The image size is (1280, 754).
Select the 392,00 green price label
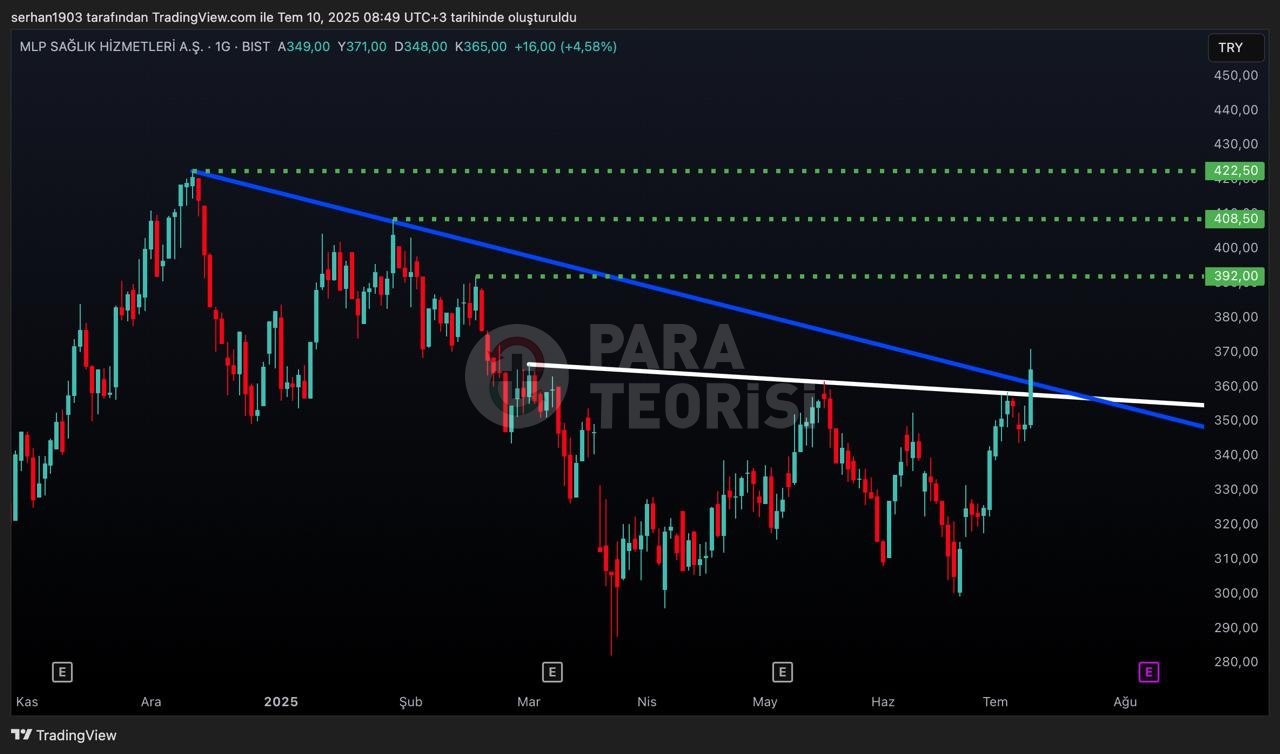point(1236,276)
